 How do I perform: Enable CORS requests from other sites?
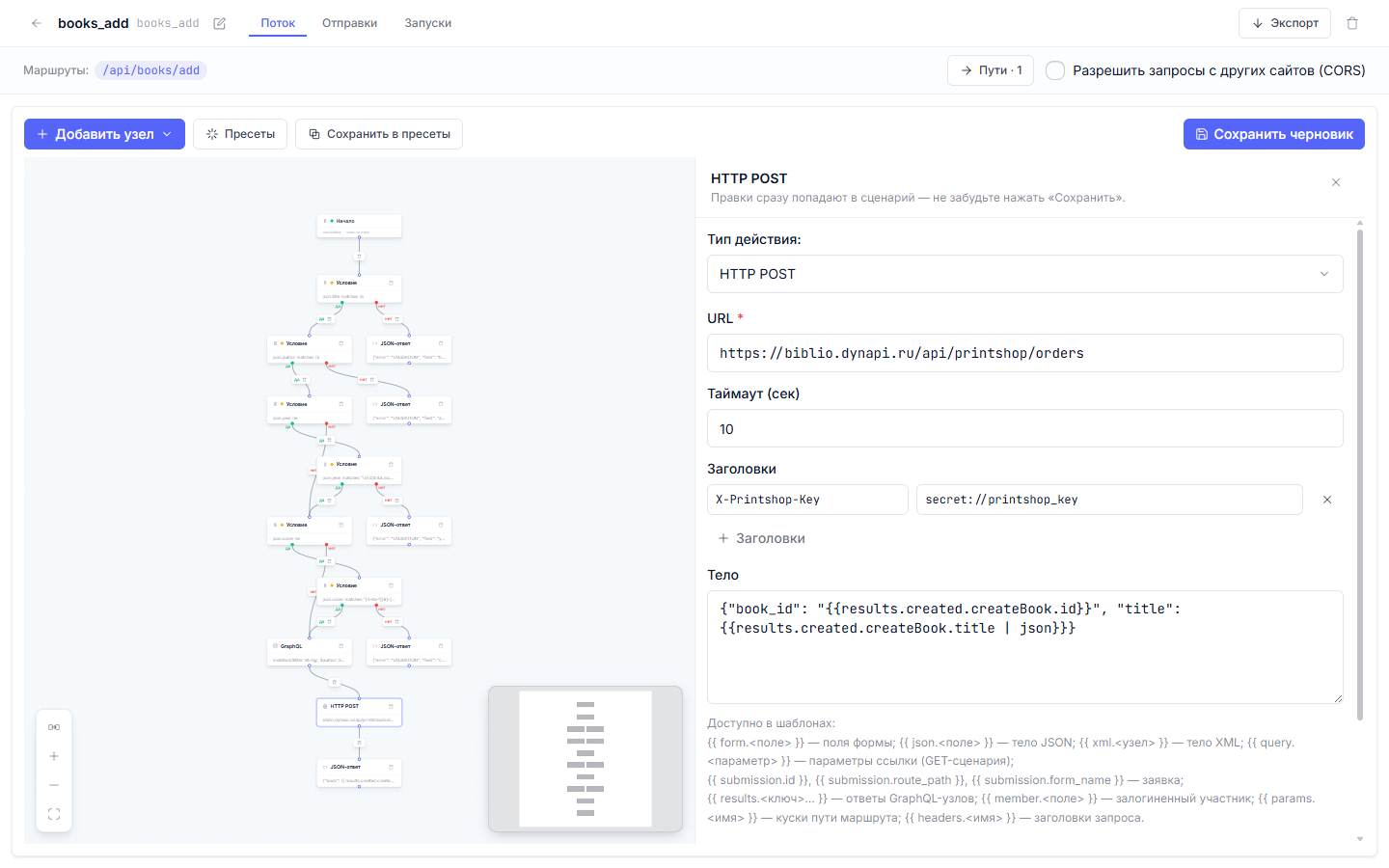(1055, 70)
